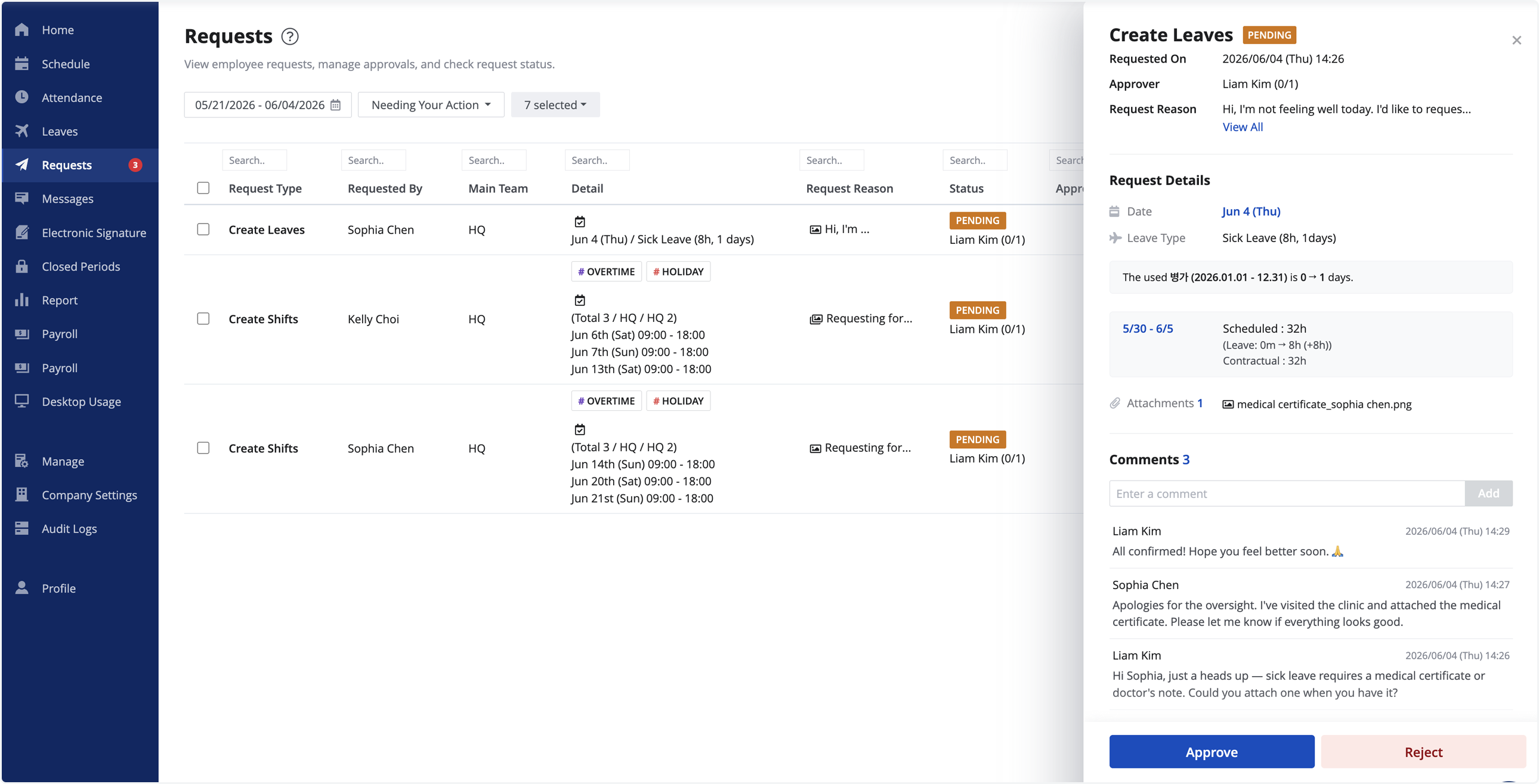The width and height of the screenshot is (1539, 784).
Task: Open the 7 selected dropdown
Action: (555, 105)
